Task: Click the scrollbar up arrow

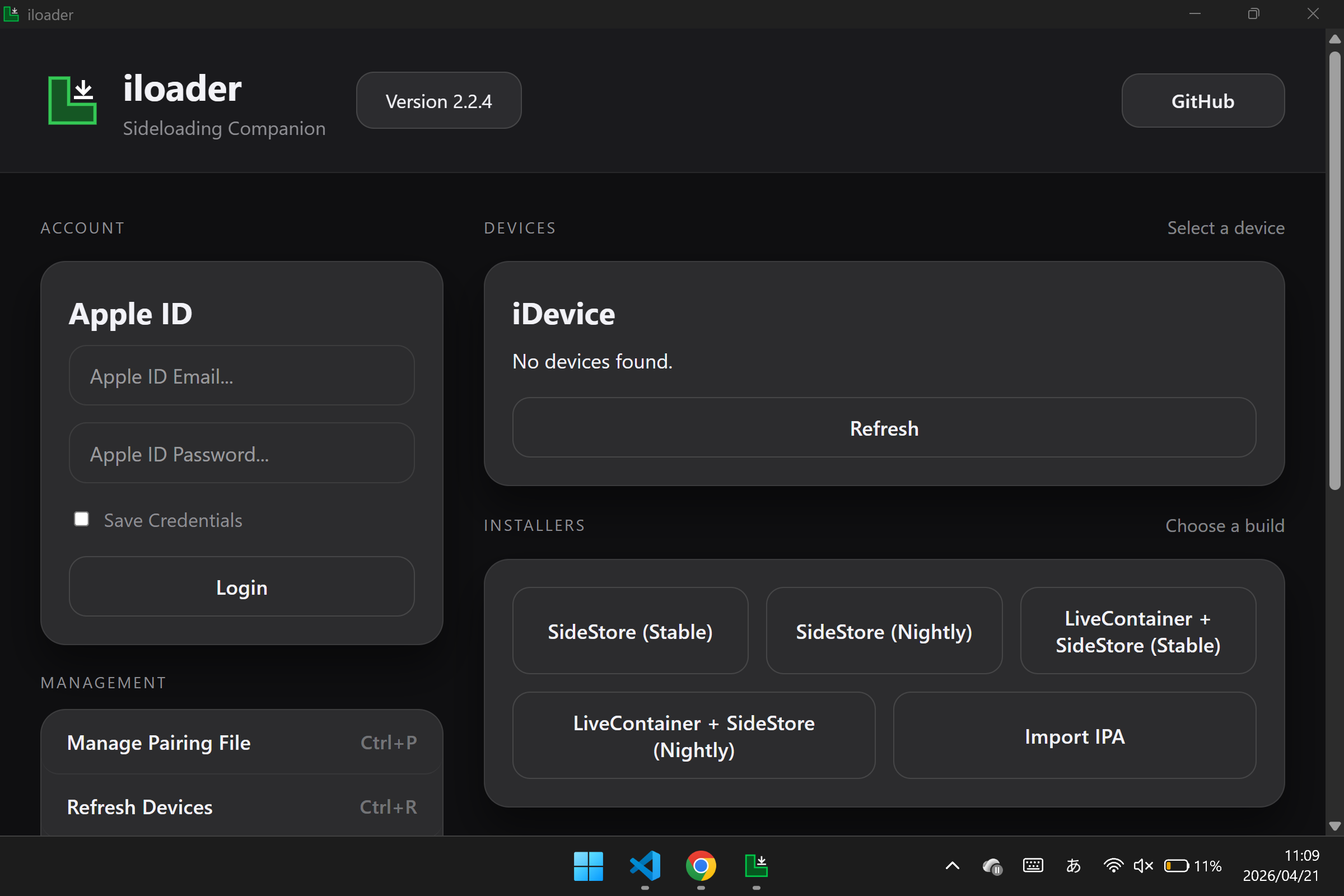Action: [1335, 39]
